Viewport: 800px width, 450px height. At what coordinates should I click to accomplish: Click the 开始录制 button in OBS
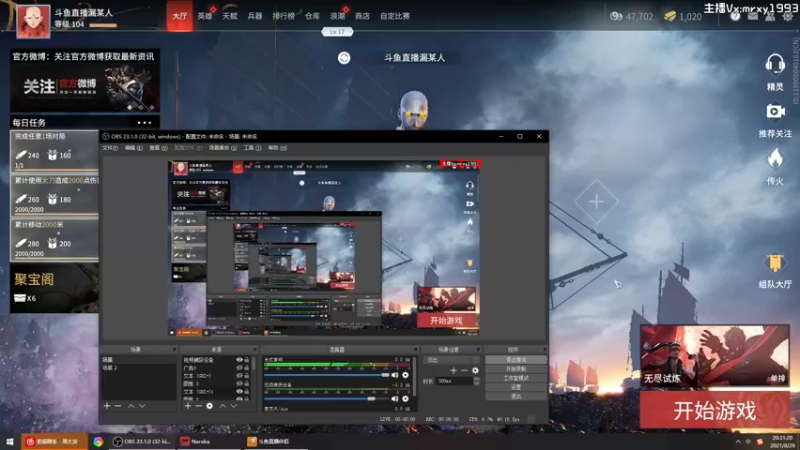click(515, 369)
